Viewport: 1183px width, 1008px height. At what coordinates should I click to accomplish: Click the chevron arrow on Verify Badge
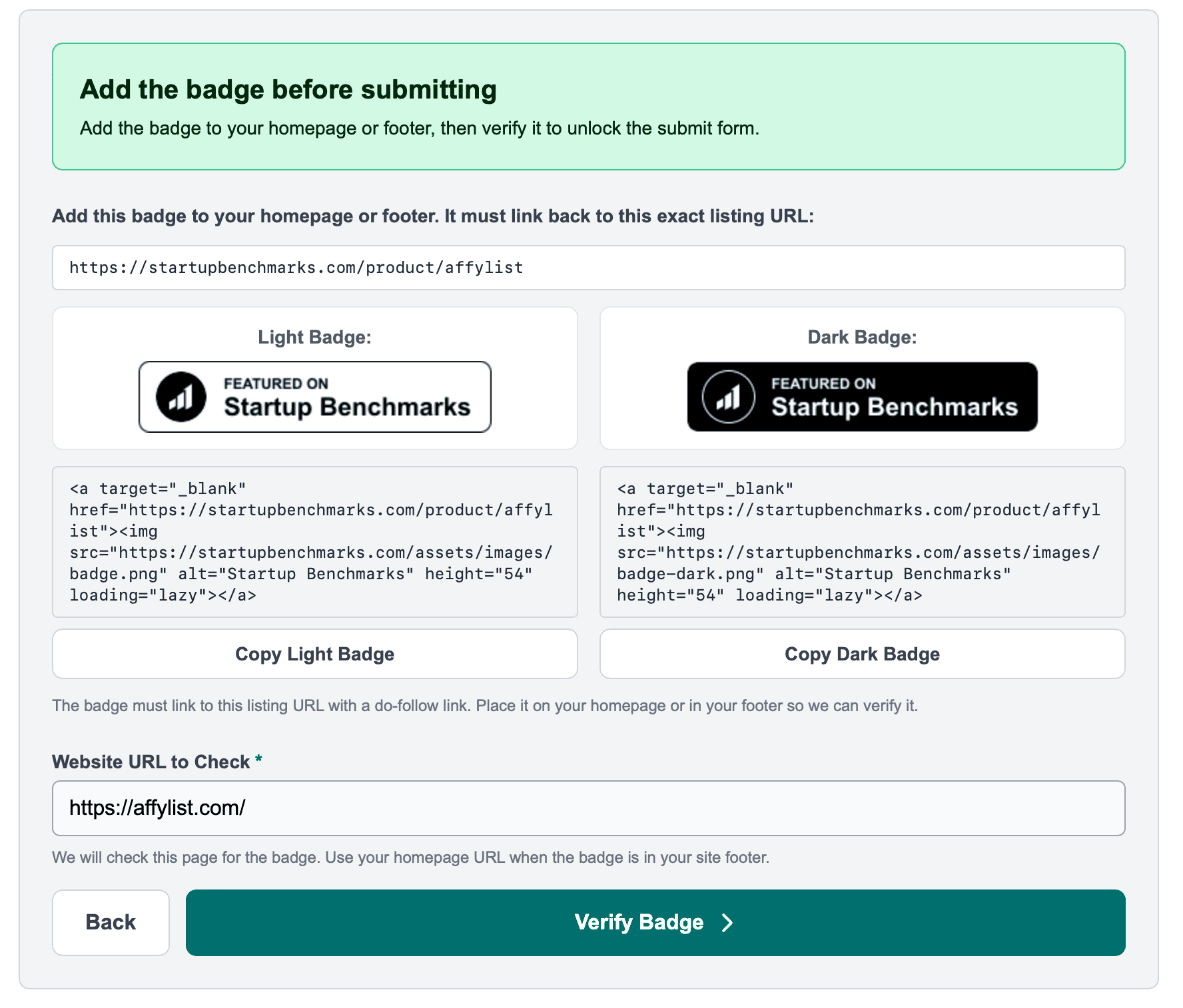click(x=727, y=922)
